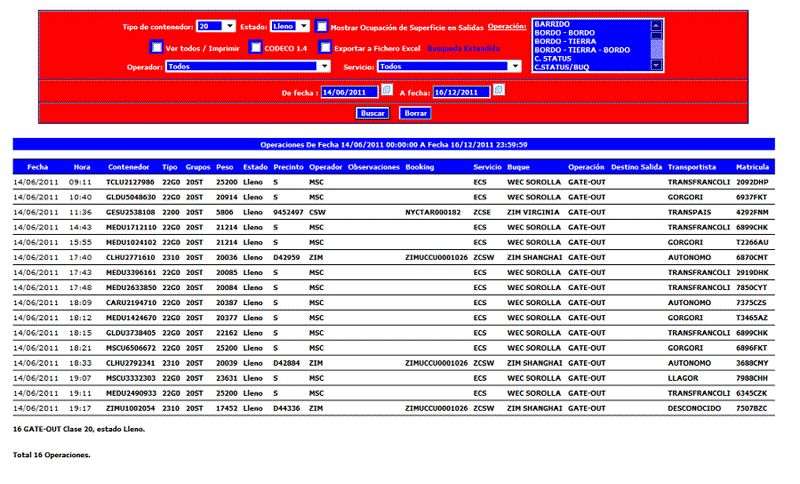Screen dimensions: 800x484
Task: Toggle Mostrar Ocupación de Superficie en Salidas checkbox
Action: pos(321,26)
